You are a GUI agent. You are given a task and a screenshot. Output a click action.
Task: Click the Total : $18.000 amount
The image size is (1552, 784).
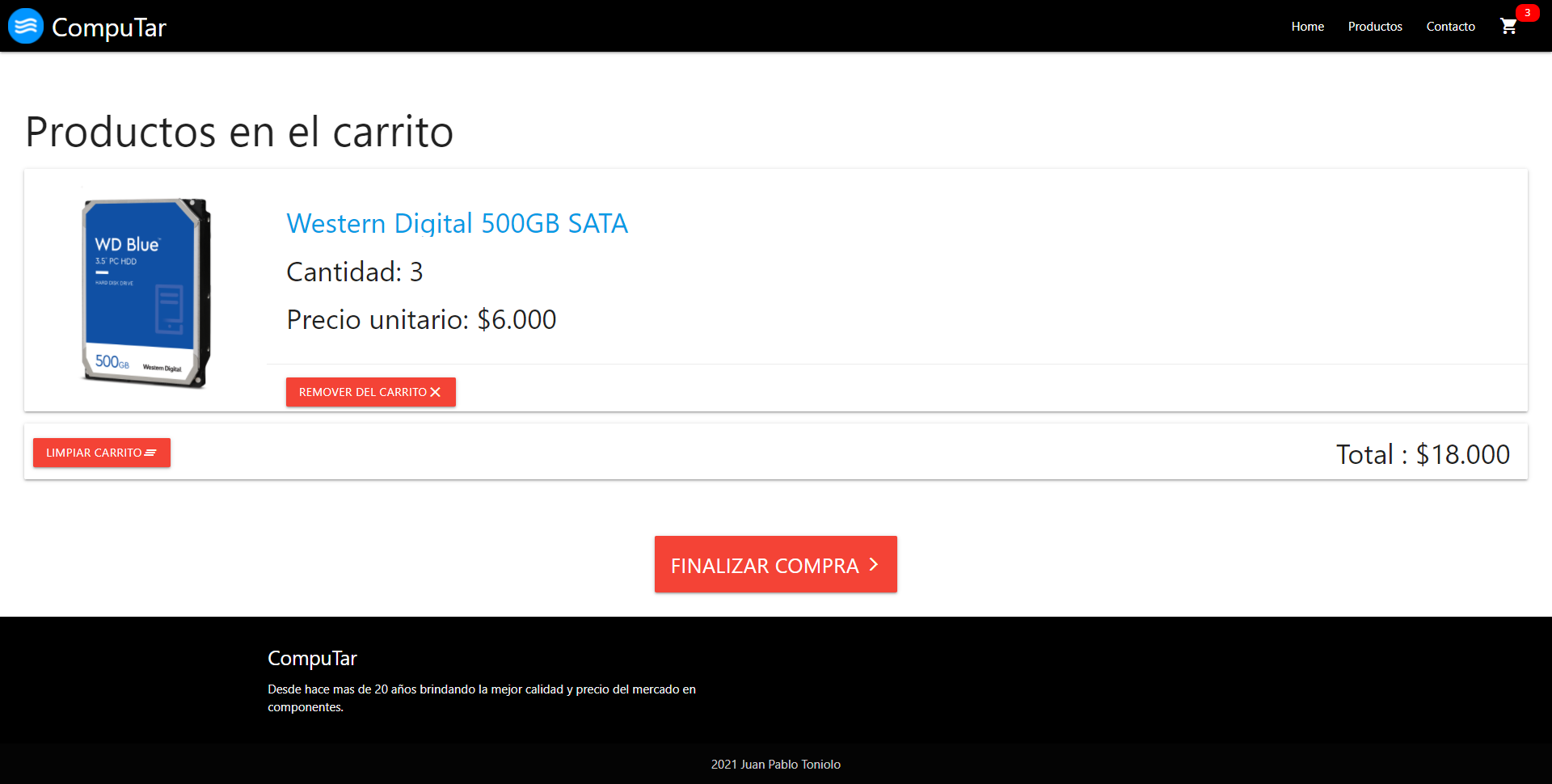[x=1423, y=454]
